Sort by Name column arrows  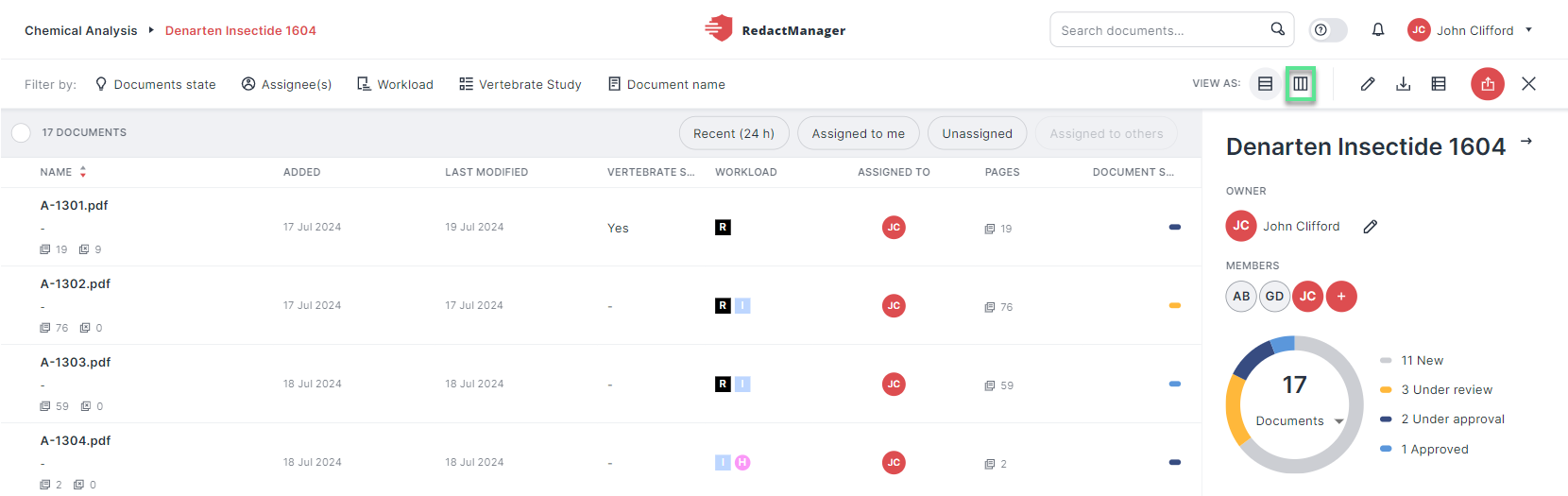[x=83, y=172]
